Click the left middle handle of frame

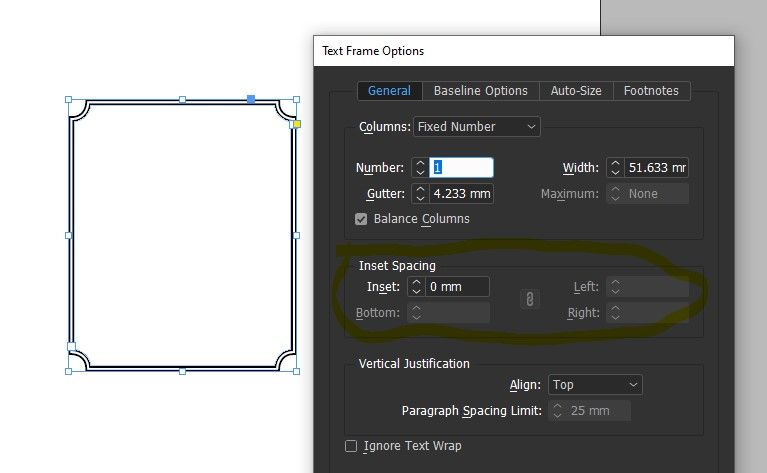point(68,235)
